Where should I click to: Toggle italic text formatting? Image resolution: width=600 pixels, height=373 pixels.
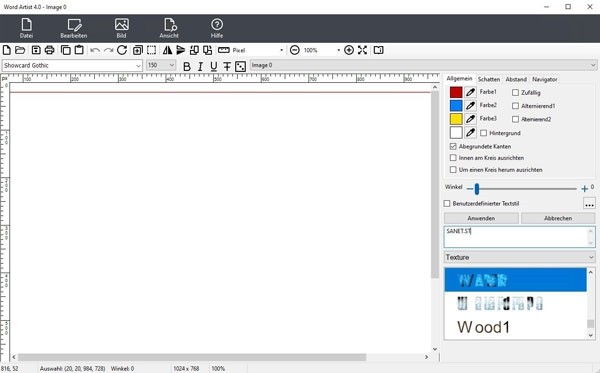[x=200, y=67]
